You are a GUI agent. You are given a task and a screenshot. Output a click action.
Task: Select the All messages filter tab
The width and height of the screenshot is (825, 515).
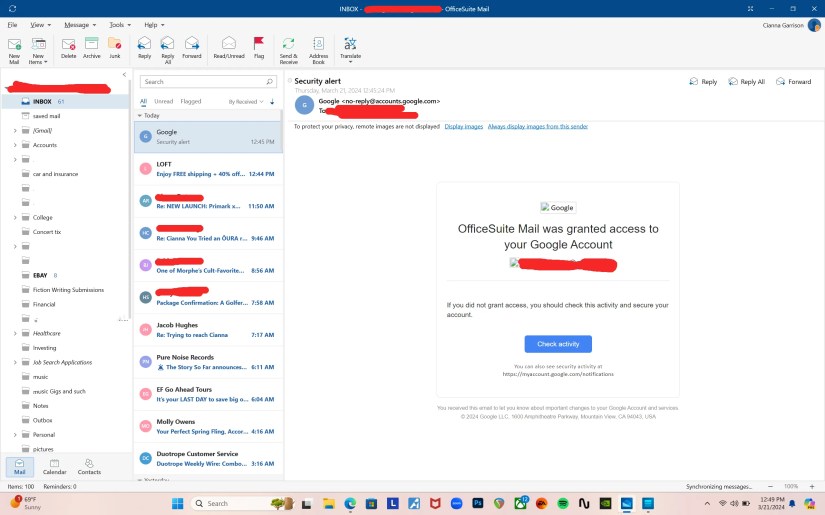point(143,102)
